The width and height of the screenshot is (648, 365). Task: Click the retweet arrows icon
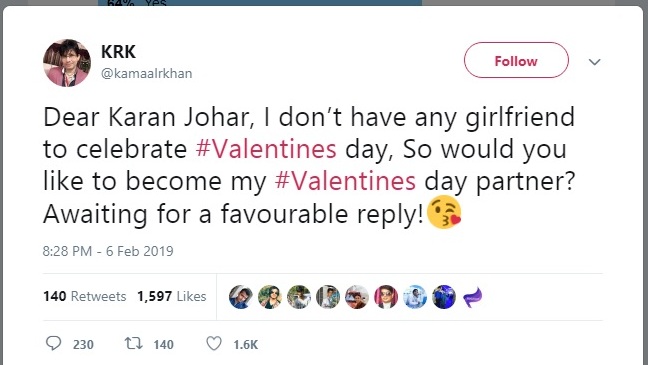point(134,344)
